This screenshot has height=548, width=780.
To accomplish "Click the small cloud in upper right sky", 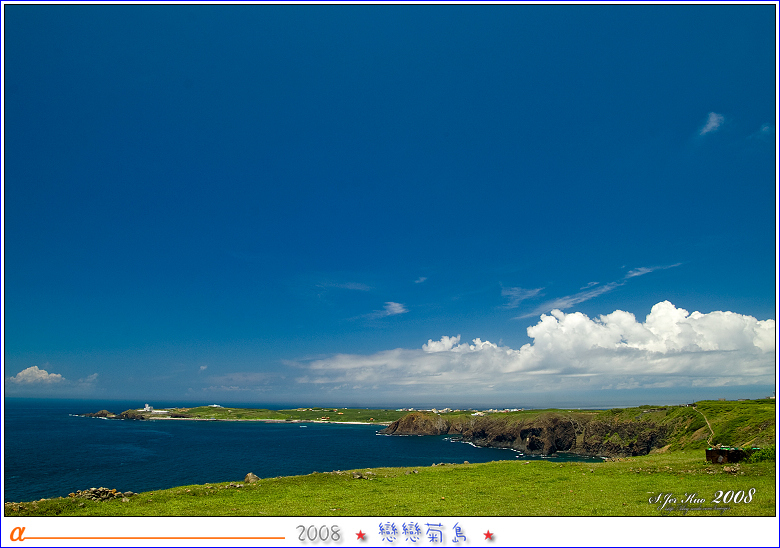I will click(x=711, y=123).
